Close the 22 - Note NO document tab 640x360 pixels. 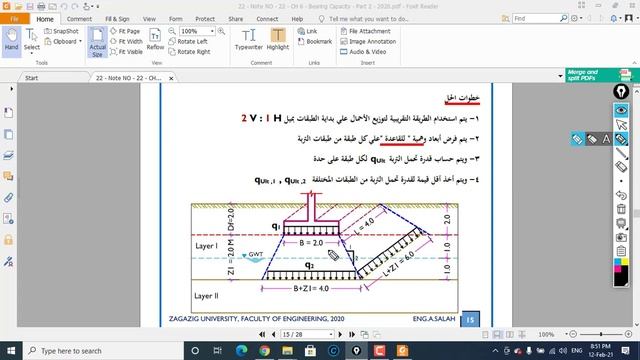point(171,78)
